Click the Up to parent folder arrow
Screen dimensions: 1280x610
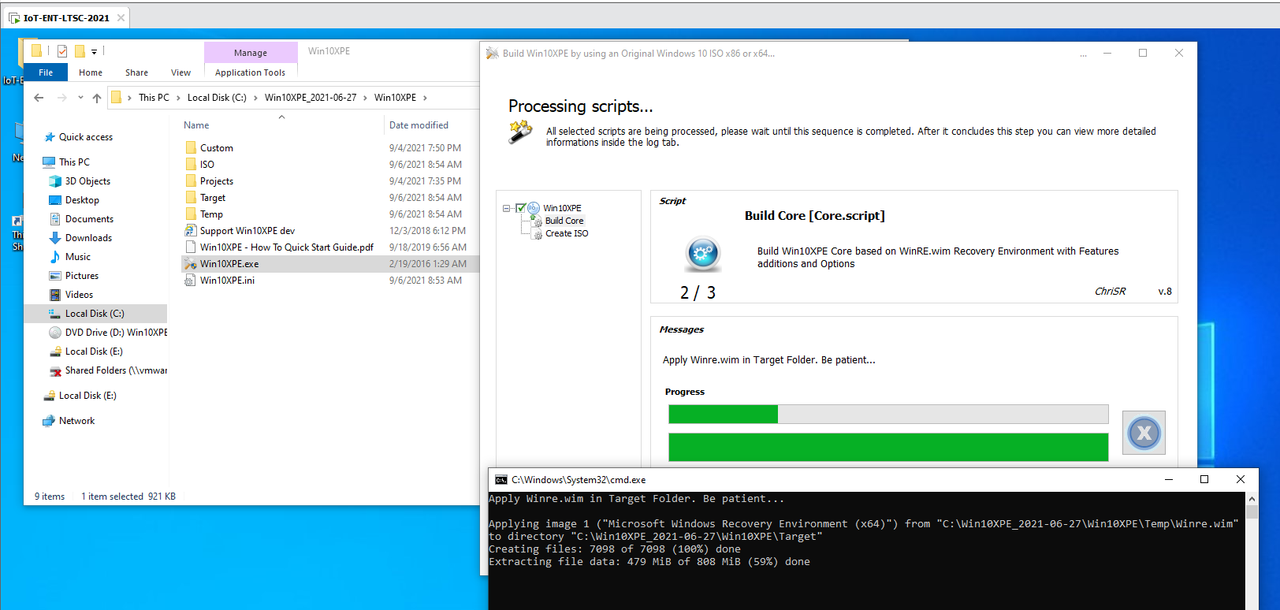point(97,97)
